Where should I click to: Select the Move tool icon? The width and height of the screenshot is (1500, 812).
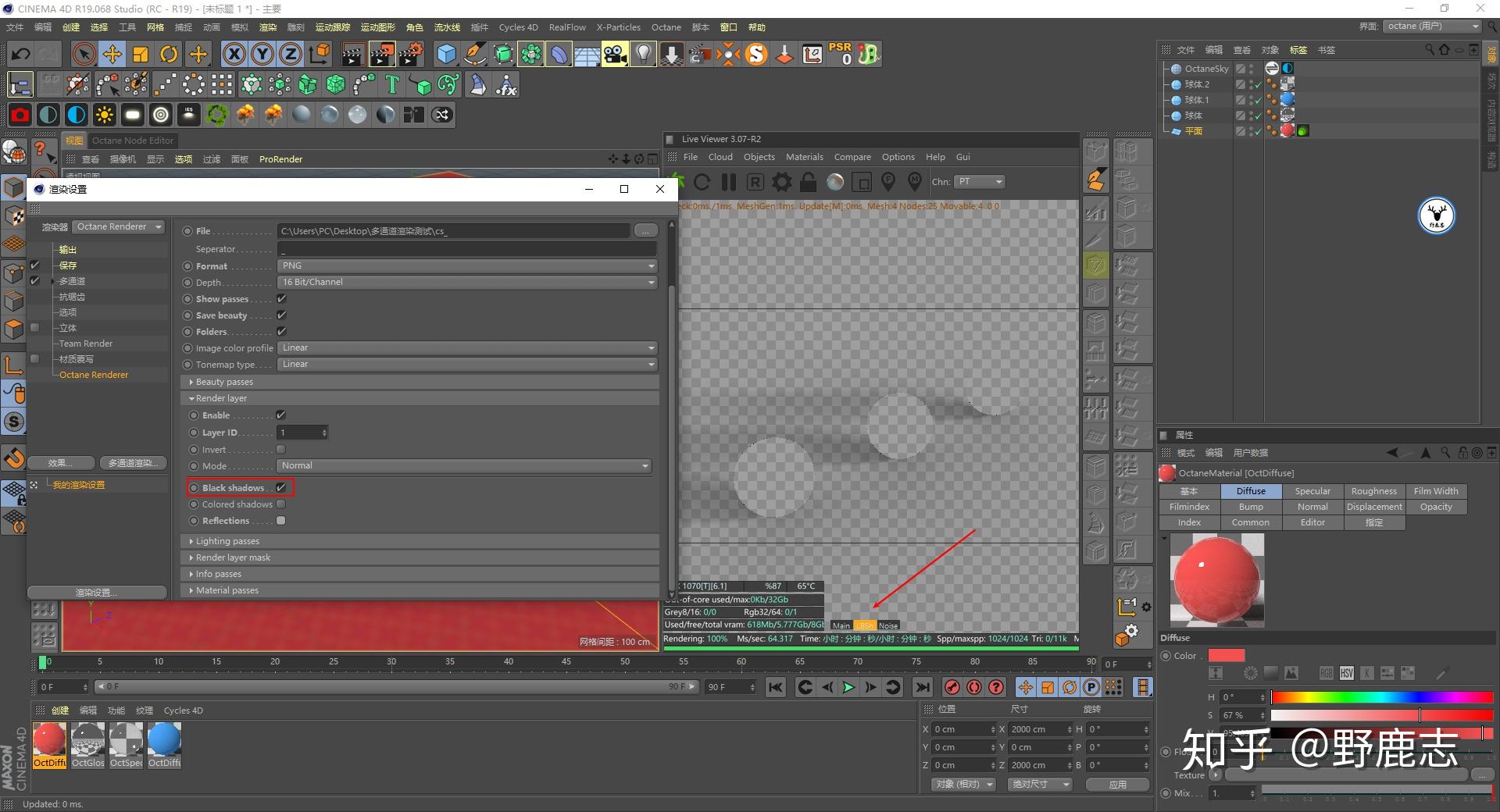[x=112, y=55]
